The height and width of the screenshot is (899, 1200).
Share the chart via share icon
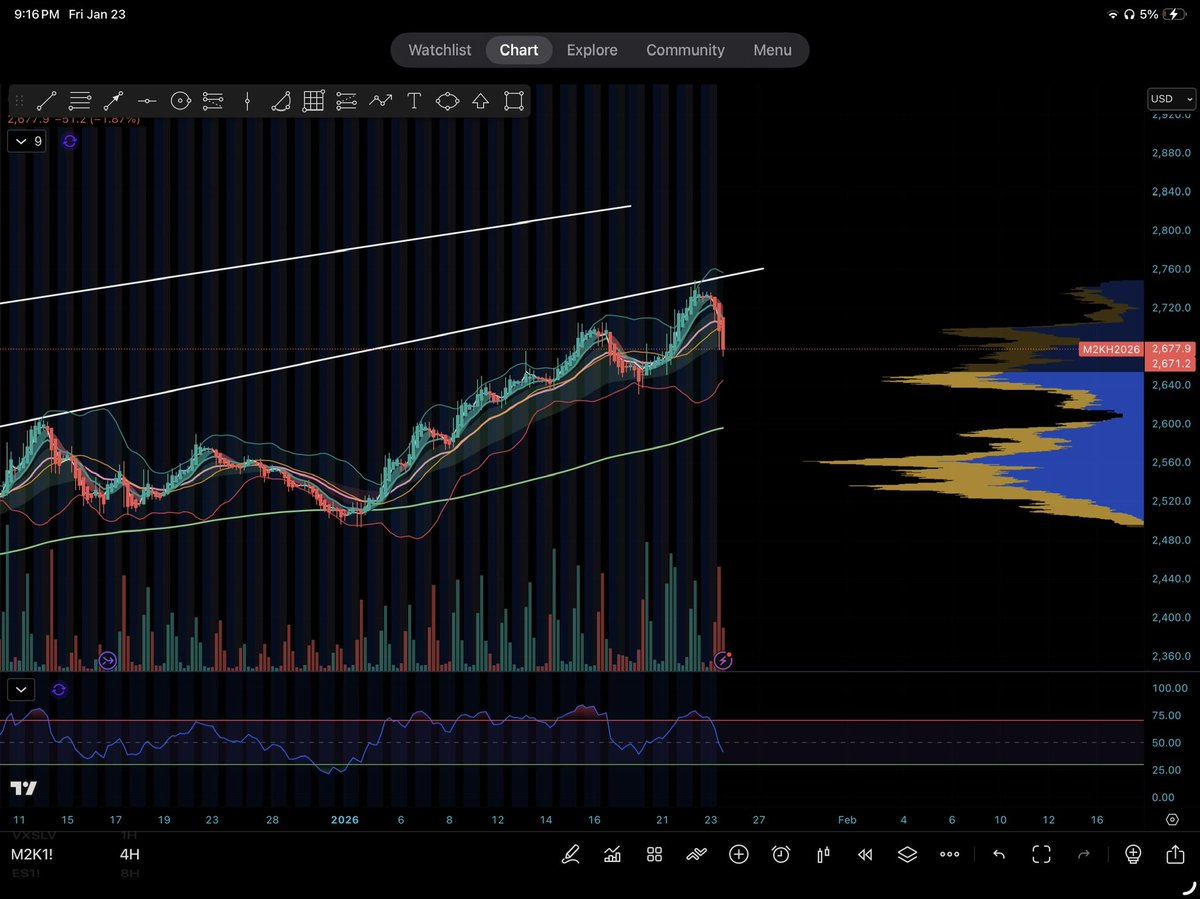(x=1175, y=854)
